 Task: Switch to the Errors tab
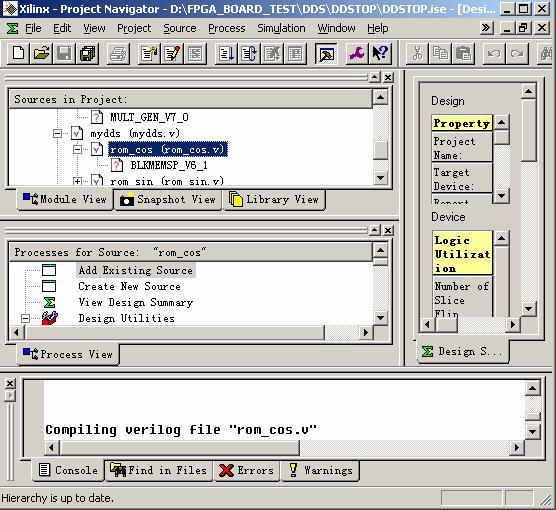[246, 470]
